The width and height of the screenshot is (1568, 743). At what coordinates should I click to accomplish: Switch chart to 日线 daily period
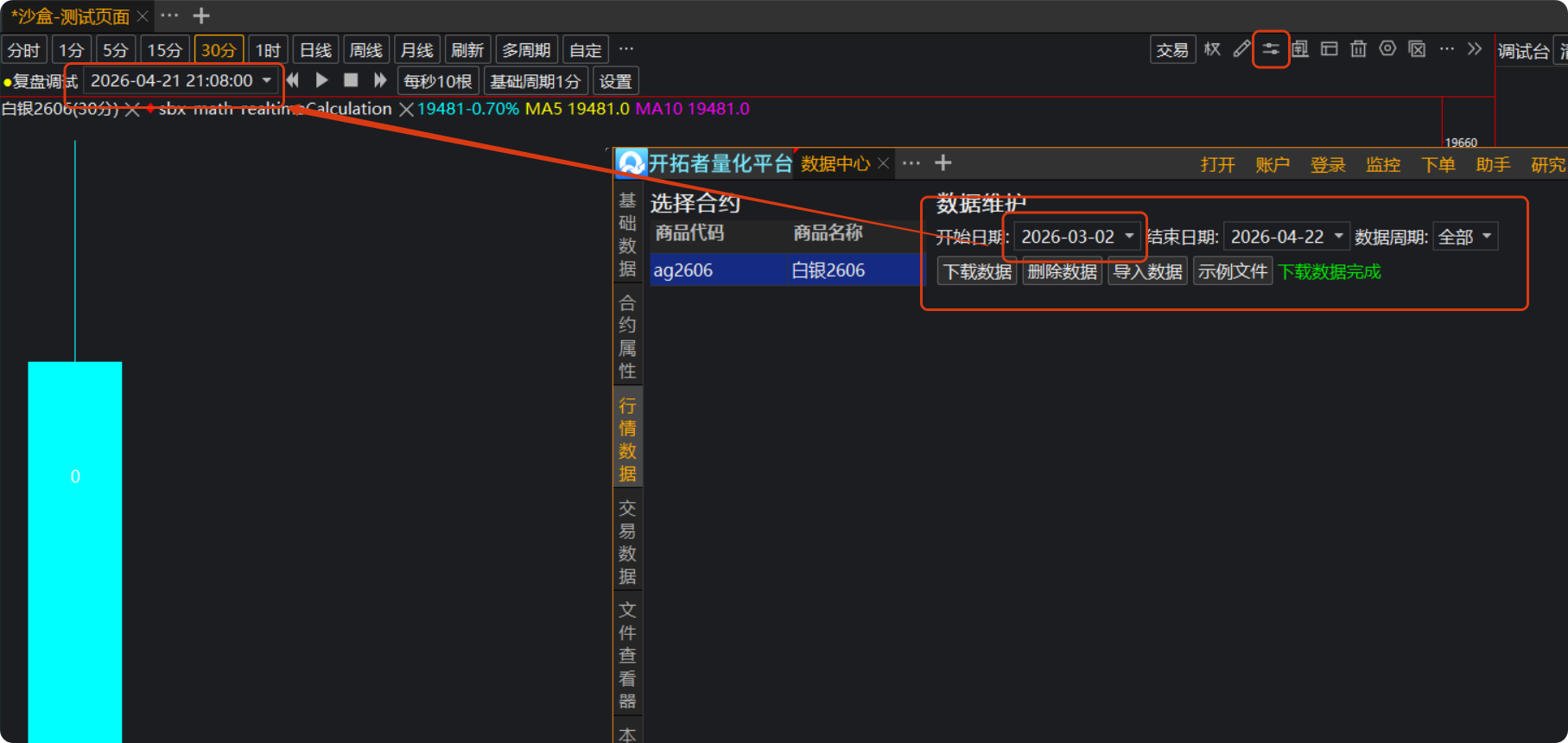click(315, 50)
